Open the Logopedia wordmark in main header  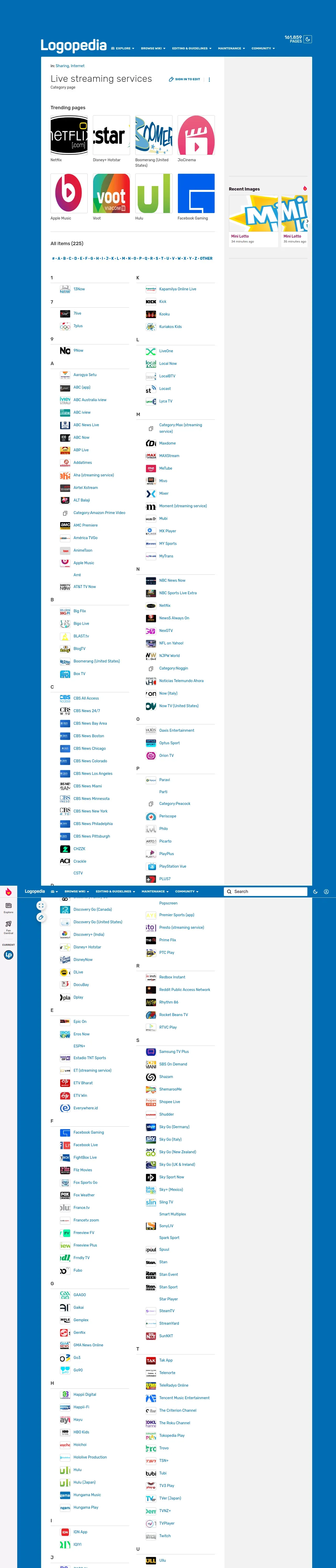[73, 46]
